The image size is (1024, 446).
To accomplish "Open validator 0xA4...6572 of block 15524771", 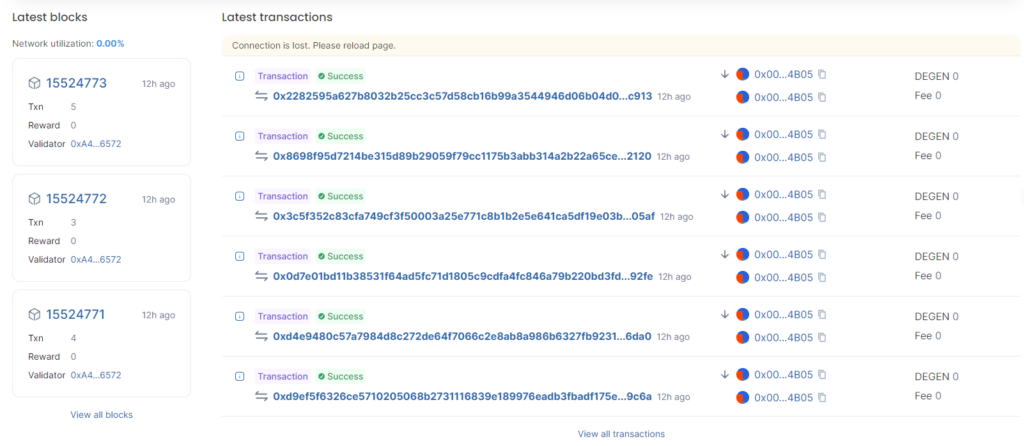I will 95,375.
